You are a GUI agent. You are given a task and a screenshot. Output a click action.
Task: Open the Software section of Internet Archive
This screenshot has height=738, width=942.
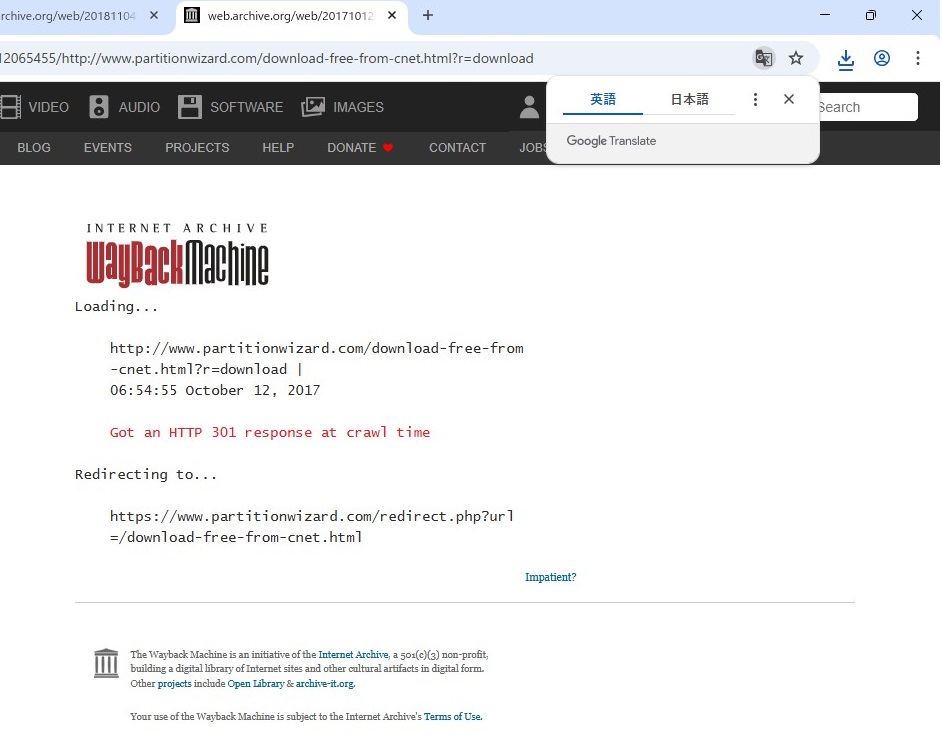(231, 107)
